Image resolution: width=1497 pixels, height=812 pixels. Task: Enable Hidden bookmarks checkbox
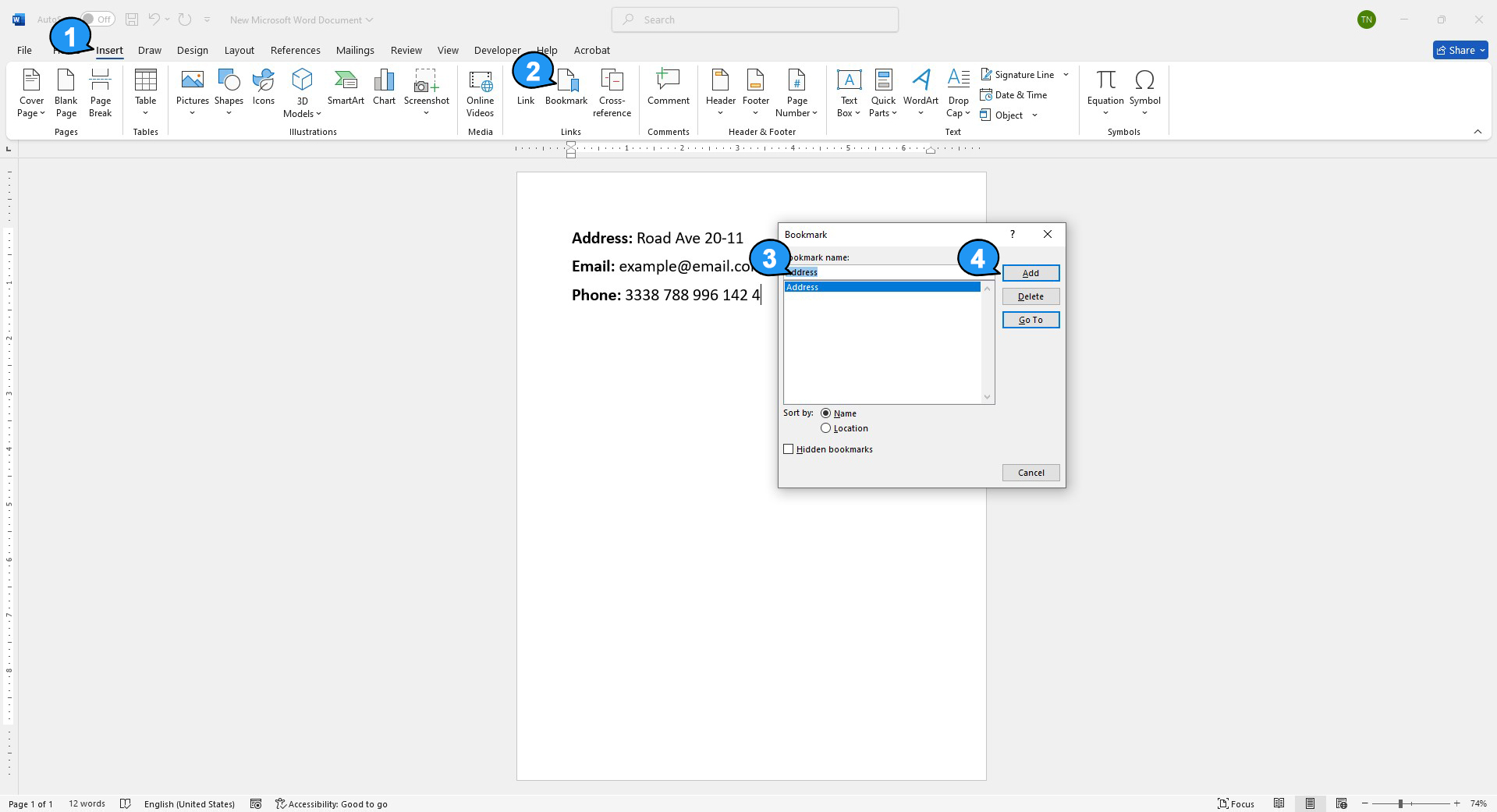789,449
